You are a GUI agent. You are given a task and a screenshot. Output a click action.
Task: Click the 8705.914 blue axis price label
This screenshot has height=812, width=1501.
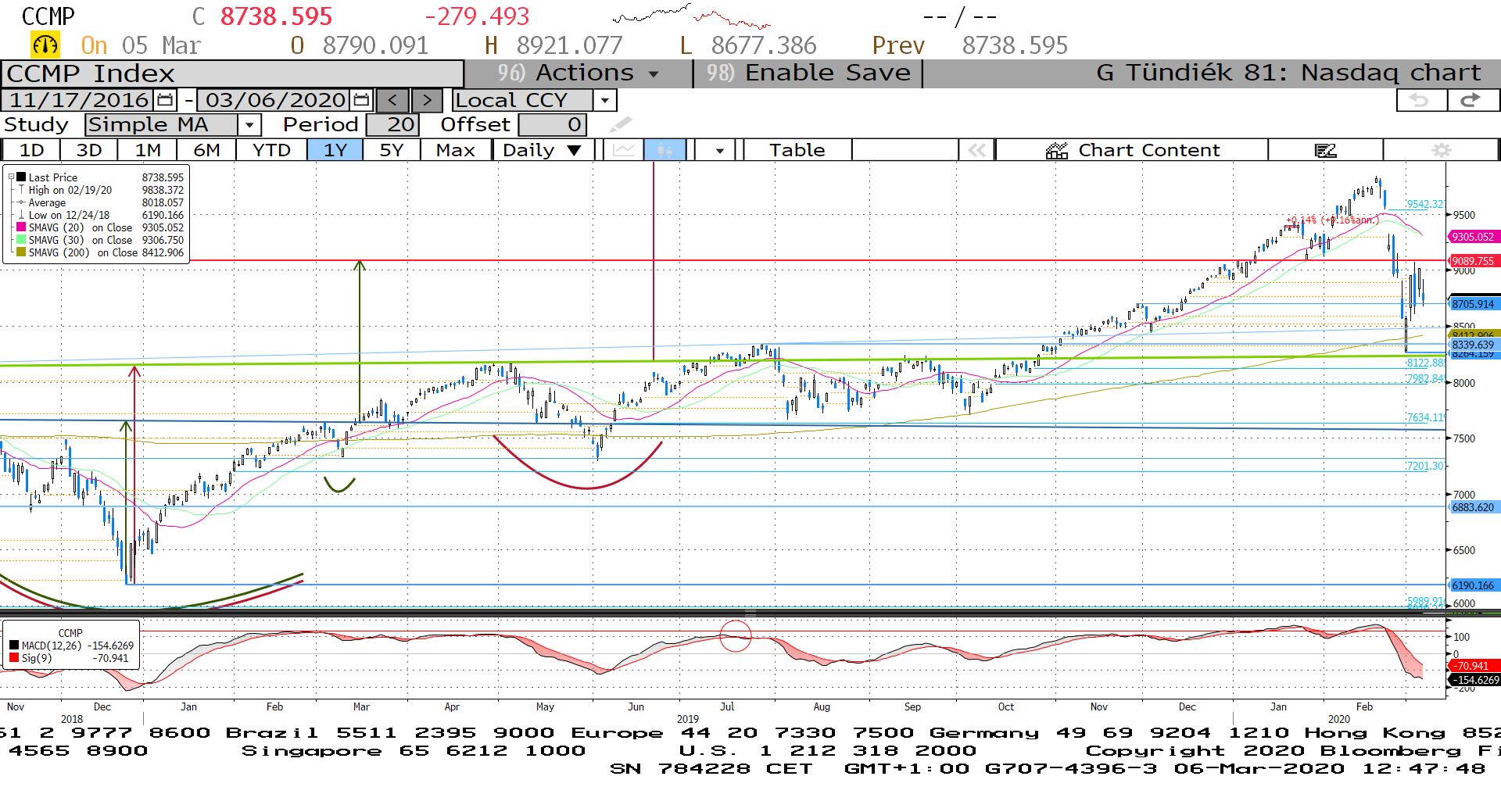click(x=1474, y=304)
